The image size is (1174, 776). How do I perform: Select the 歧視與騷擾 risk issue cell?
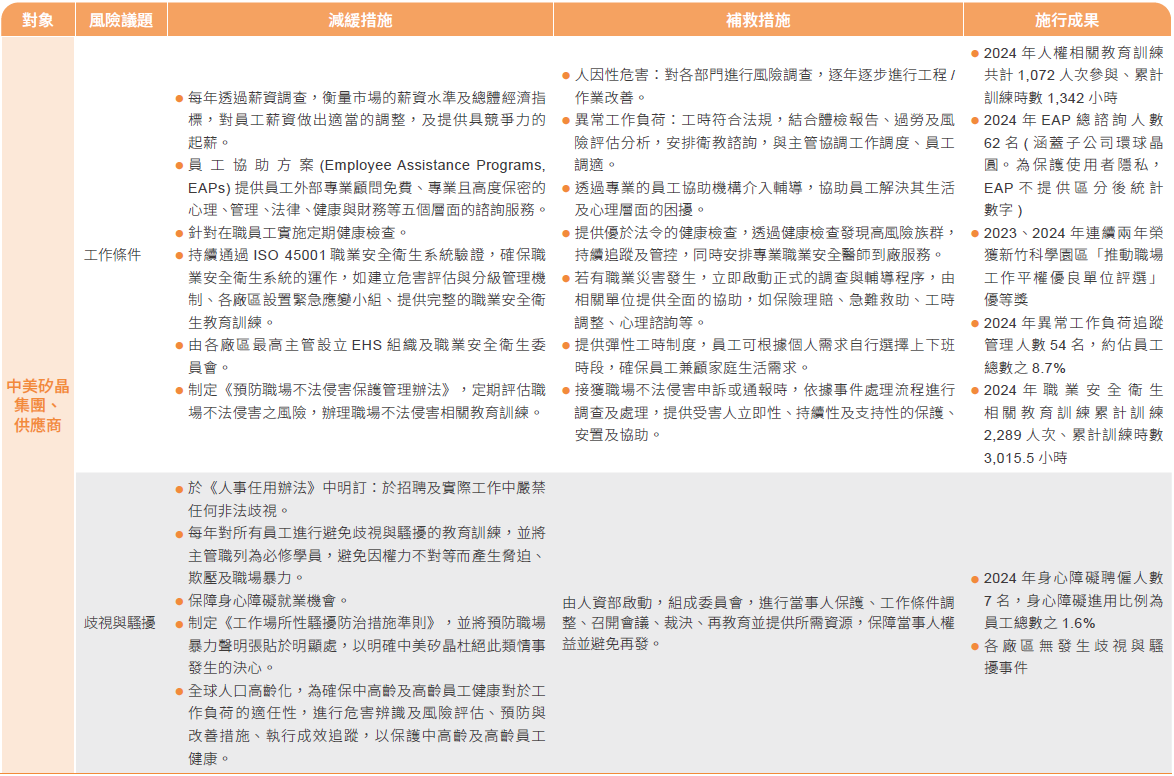point(120,623)
